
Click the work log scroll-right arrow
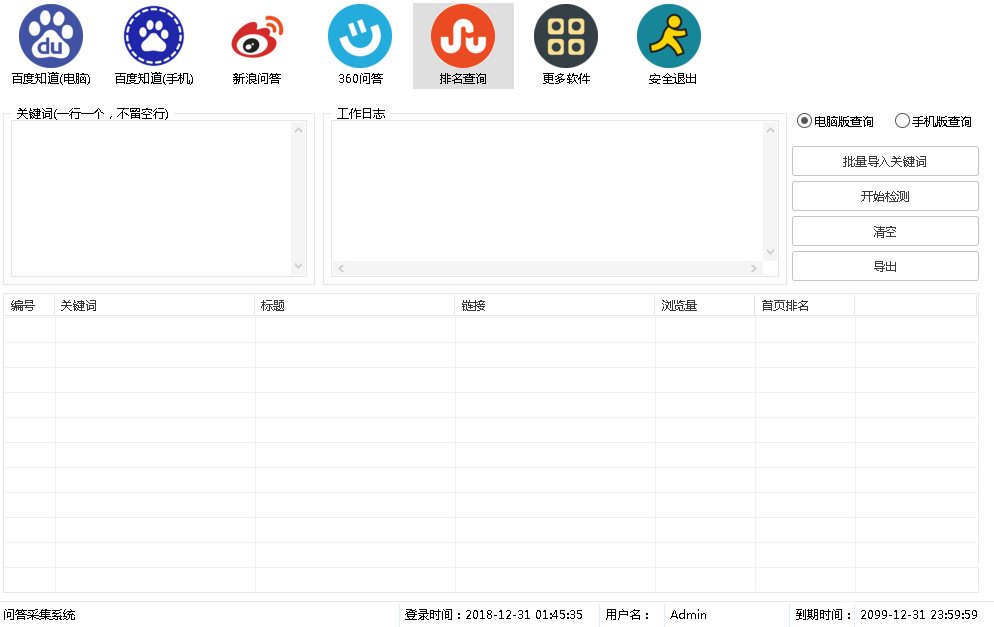point(754,268)
